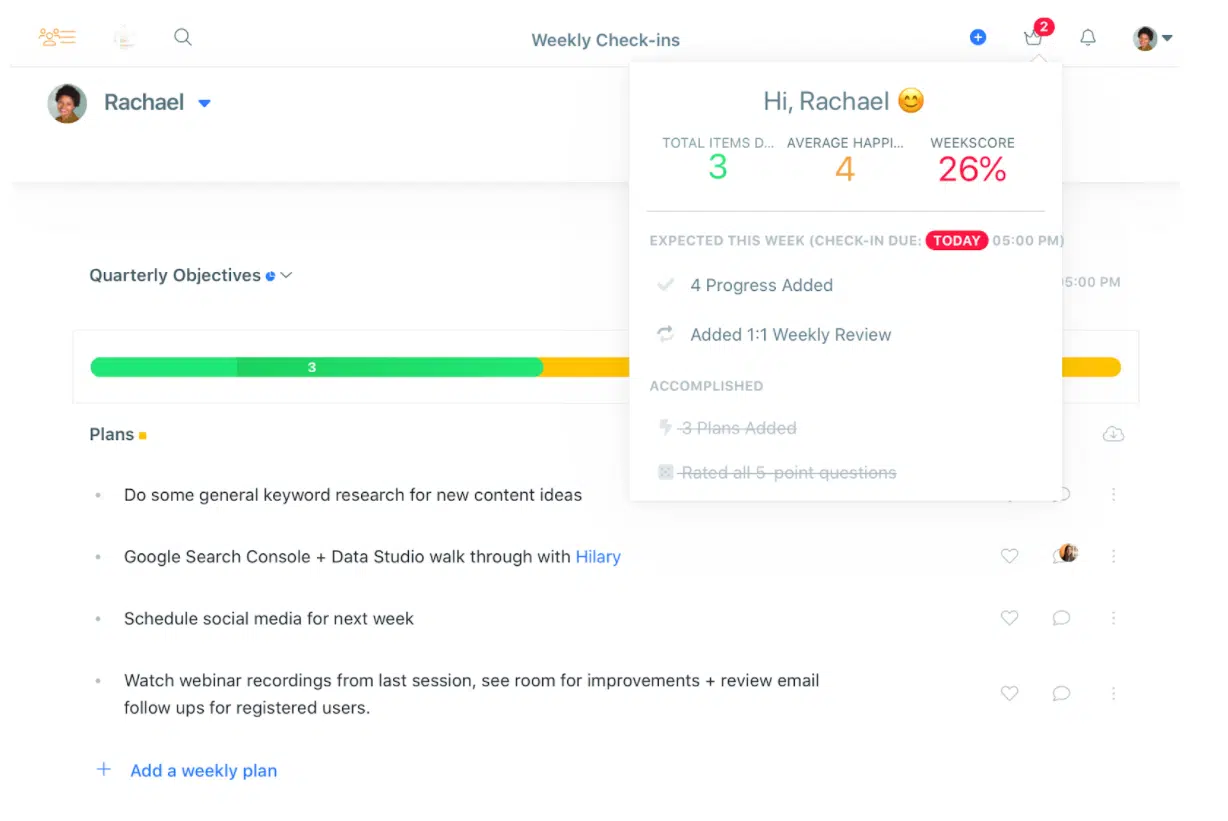
Task: Click the Weekly Check-ins page title
Action: click(605, 40)
